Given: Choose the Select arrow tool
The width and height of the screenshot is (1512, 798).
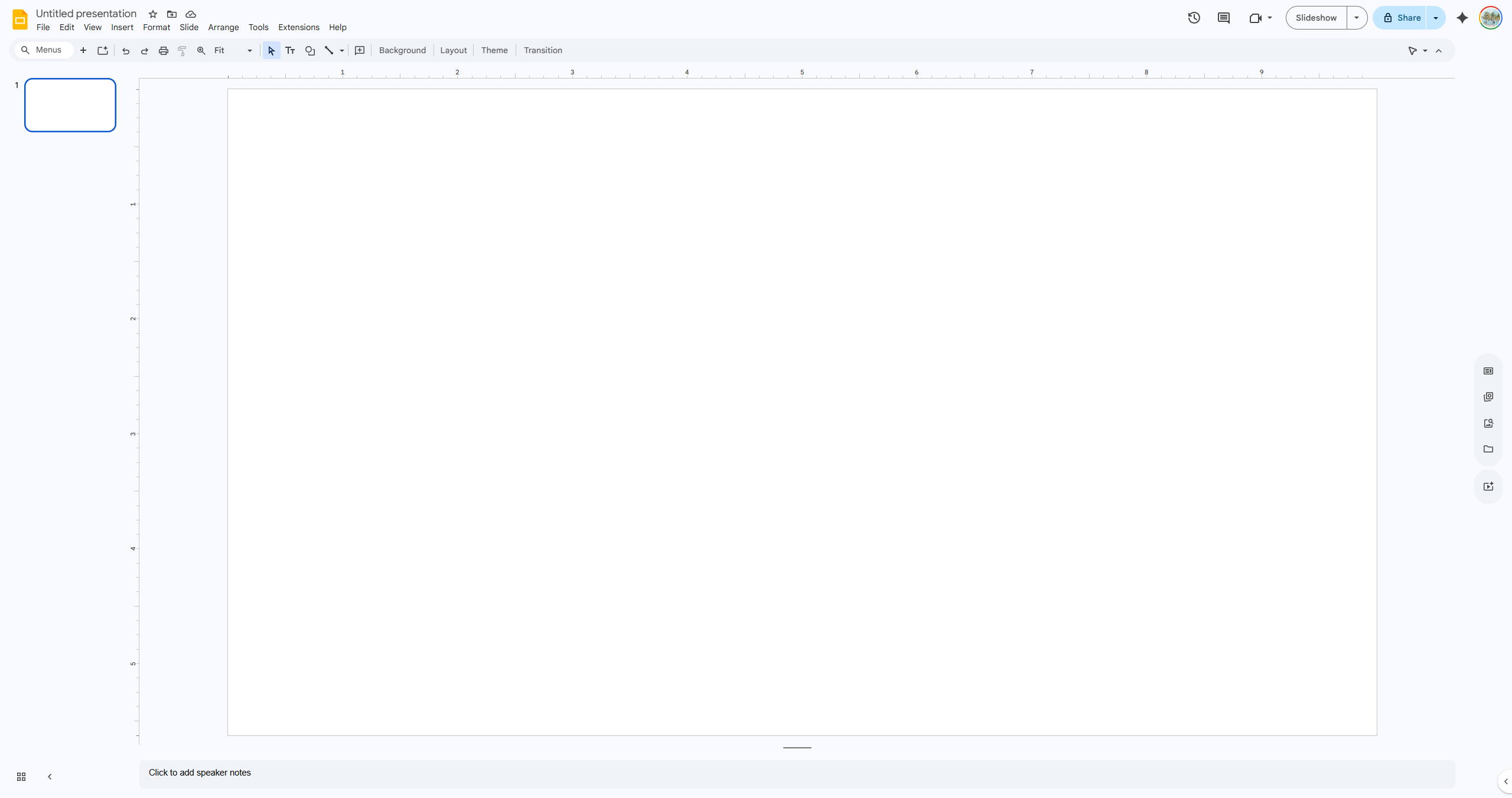Looking at the screenshot, I should [x=271, y=50].
